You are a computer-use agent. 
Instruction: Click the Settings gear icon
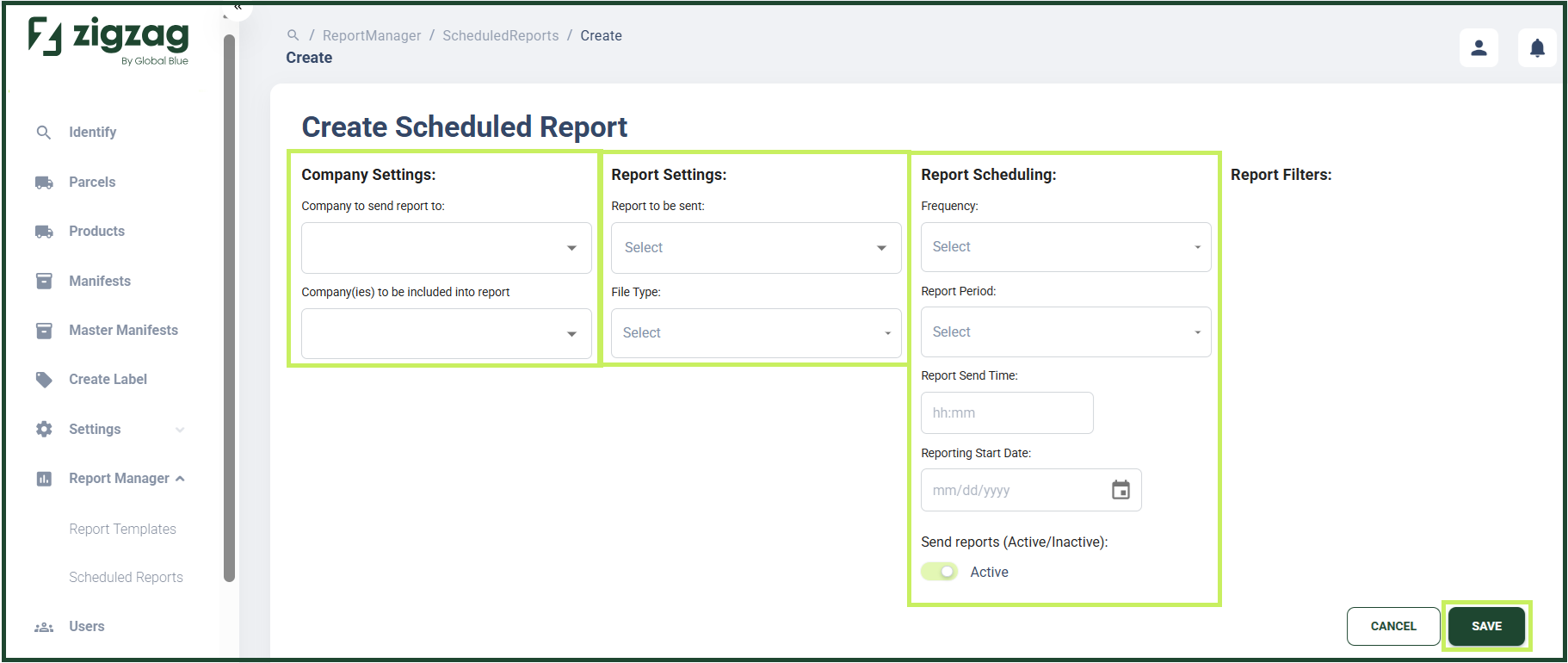coord(44,429)
